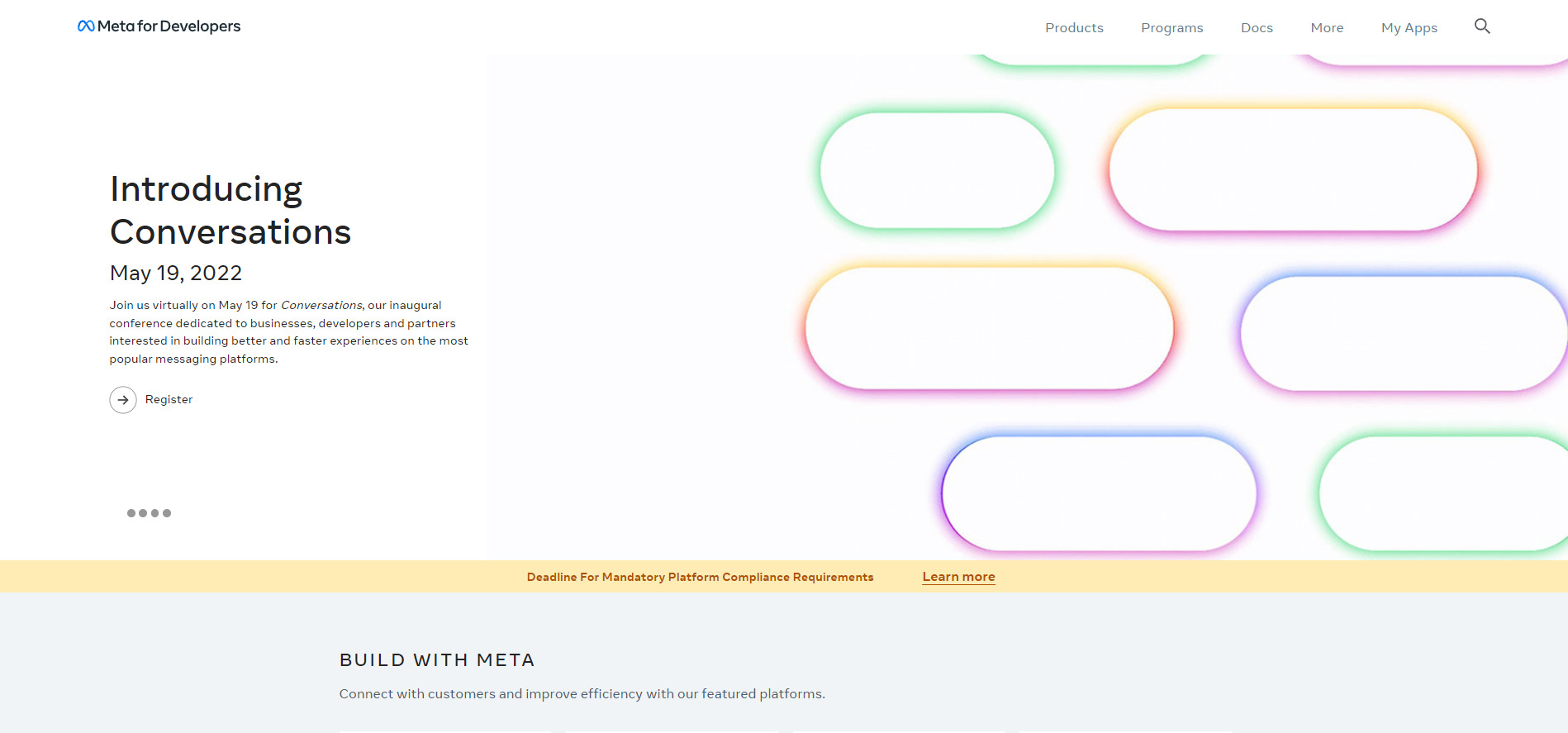Open the Products menu
Viewport: 1568px width, 733px height.
coord(1074,27)
